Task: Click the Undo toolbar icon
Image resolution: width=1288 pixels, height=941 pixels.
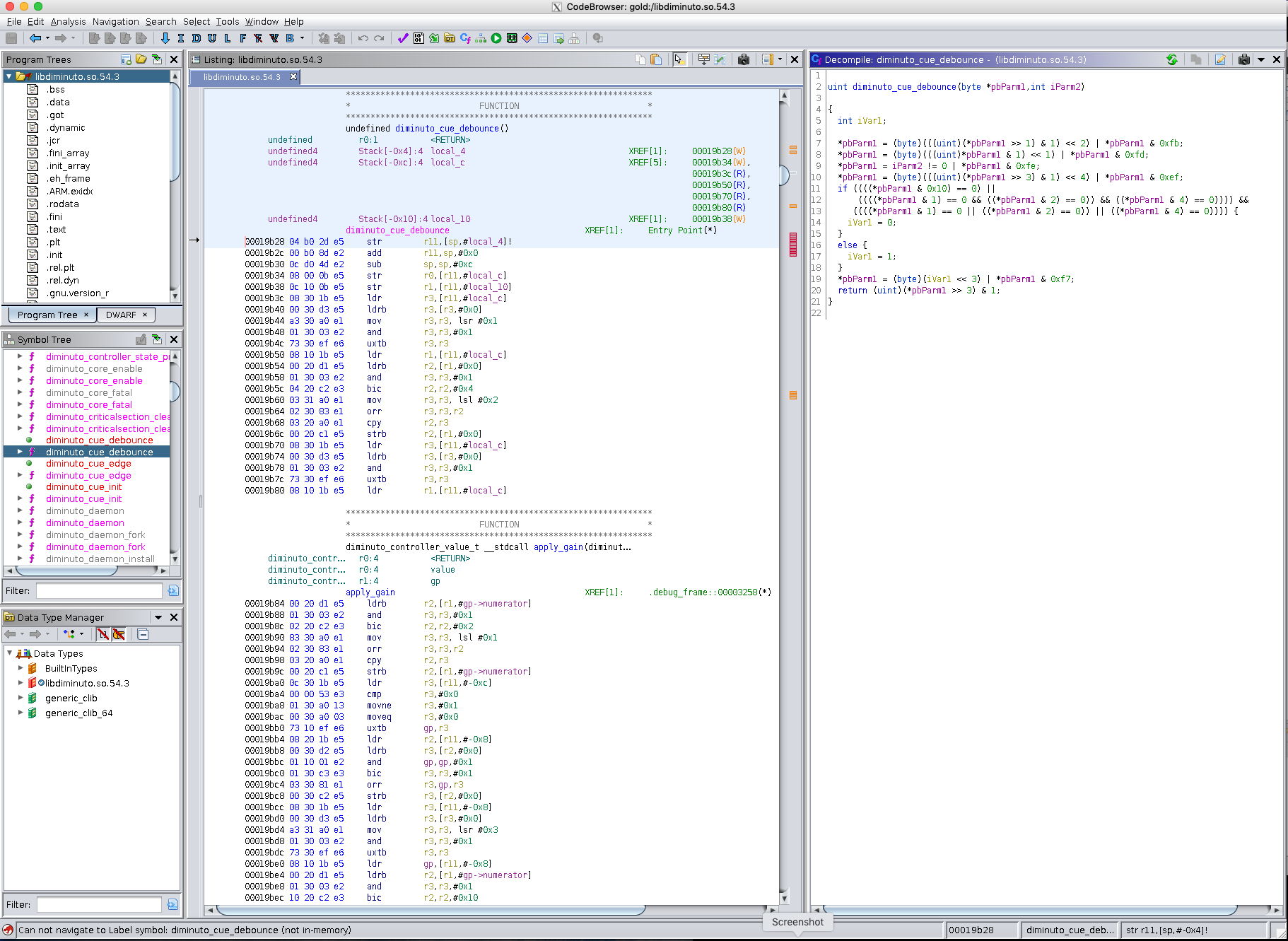Action: [362, 38]
